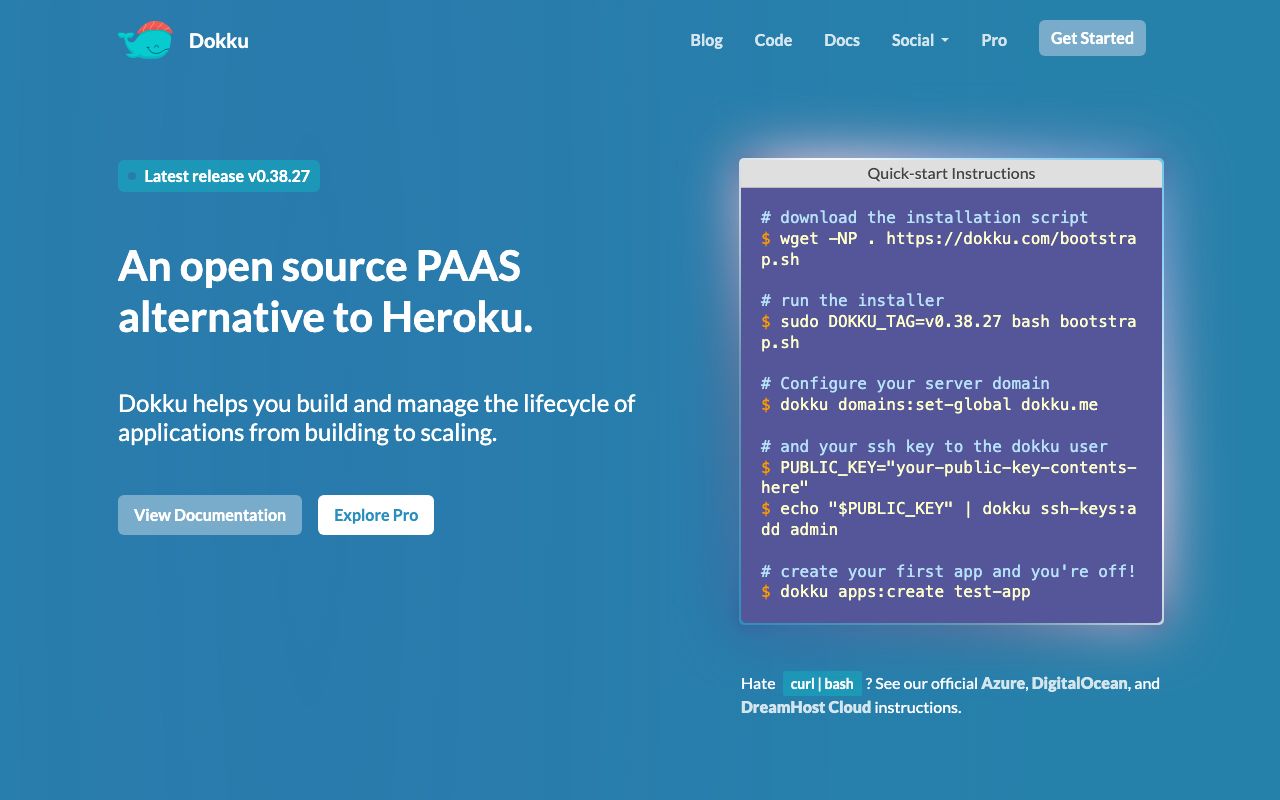Image resolution: width=1280 pixels, height=800 pixels.
Task: Click the dokku apps:create test-app command
Action: (x=896, y=592)
